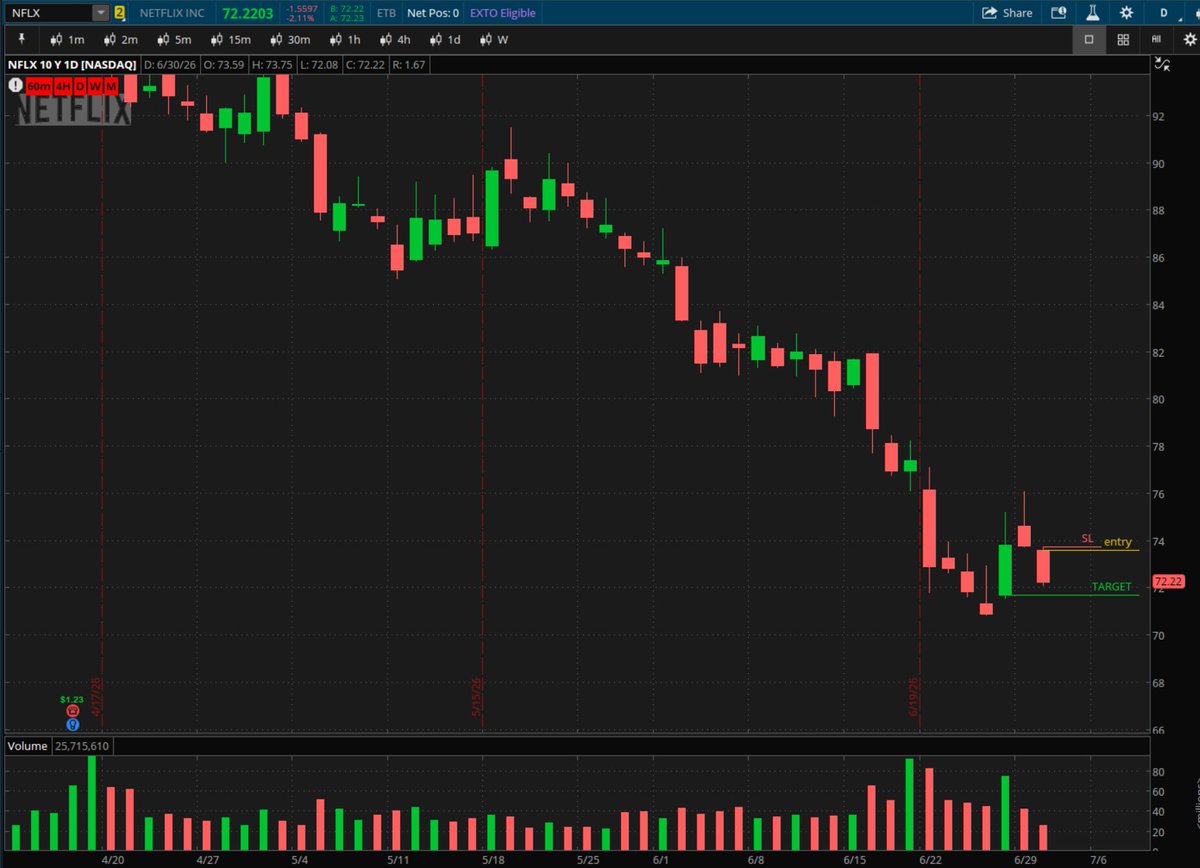1200x868 pixels.
Task: Open the chart info window icon
Action: pos(1059,13)
